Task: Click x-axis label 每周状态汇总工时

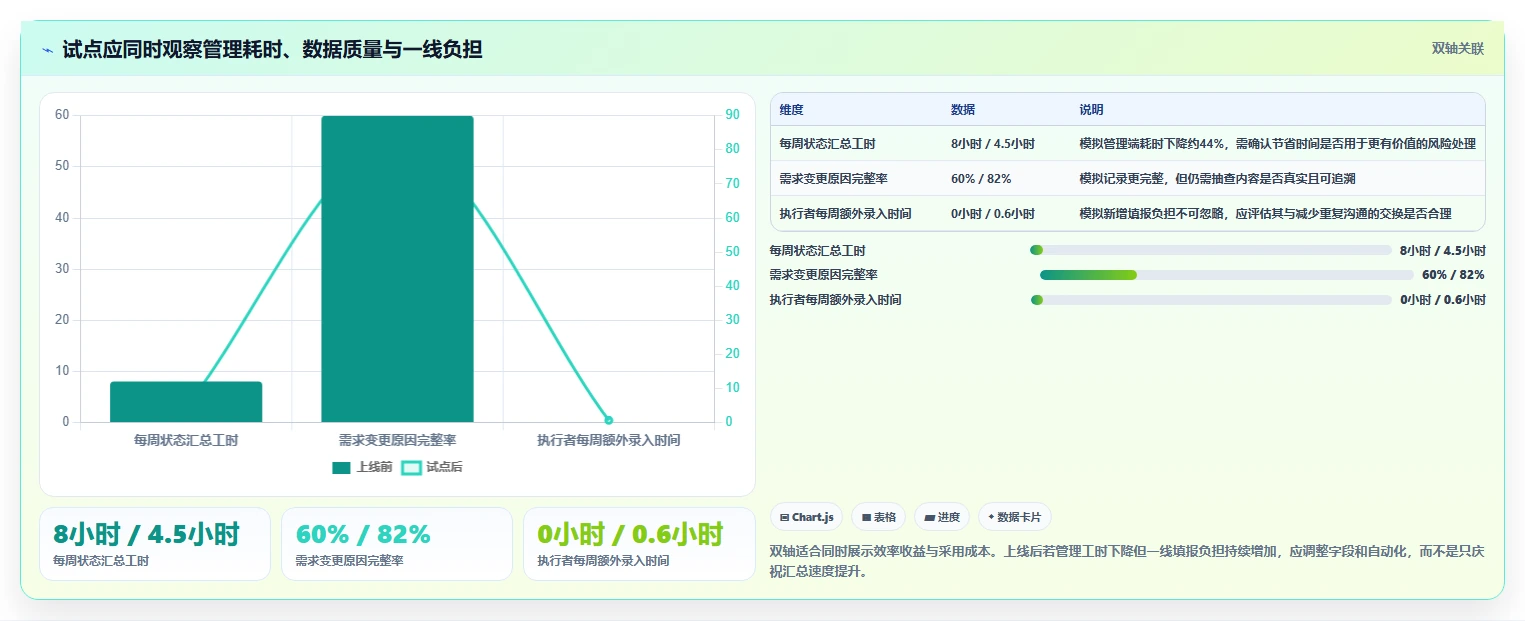Action: (186, 440)
